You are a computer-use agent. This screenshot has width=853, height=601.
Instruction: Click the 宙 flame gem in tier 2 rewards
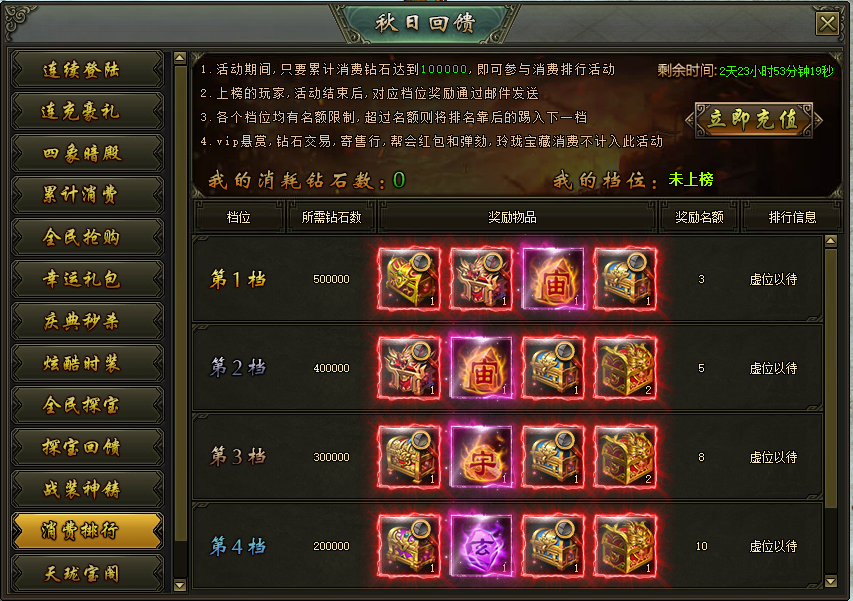481,368
